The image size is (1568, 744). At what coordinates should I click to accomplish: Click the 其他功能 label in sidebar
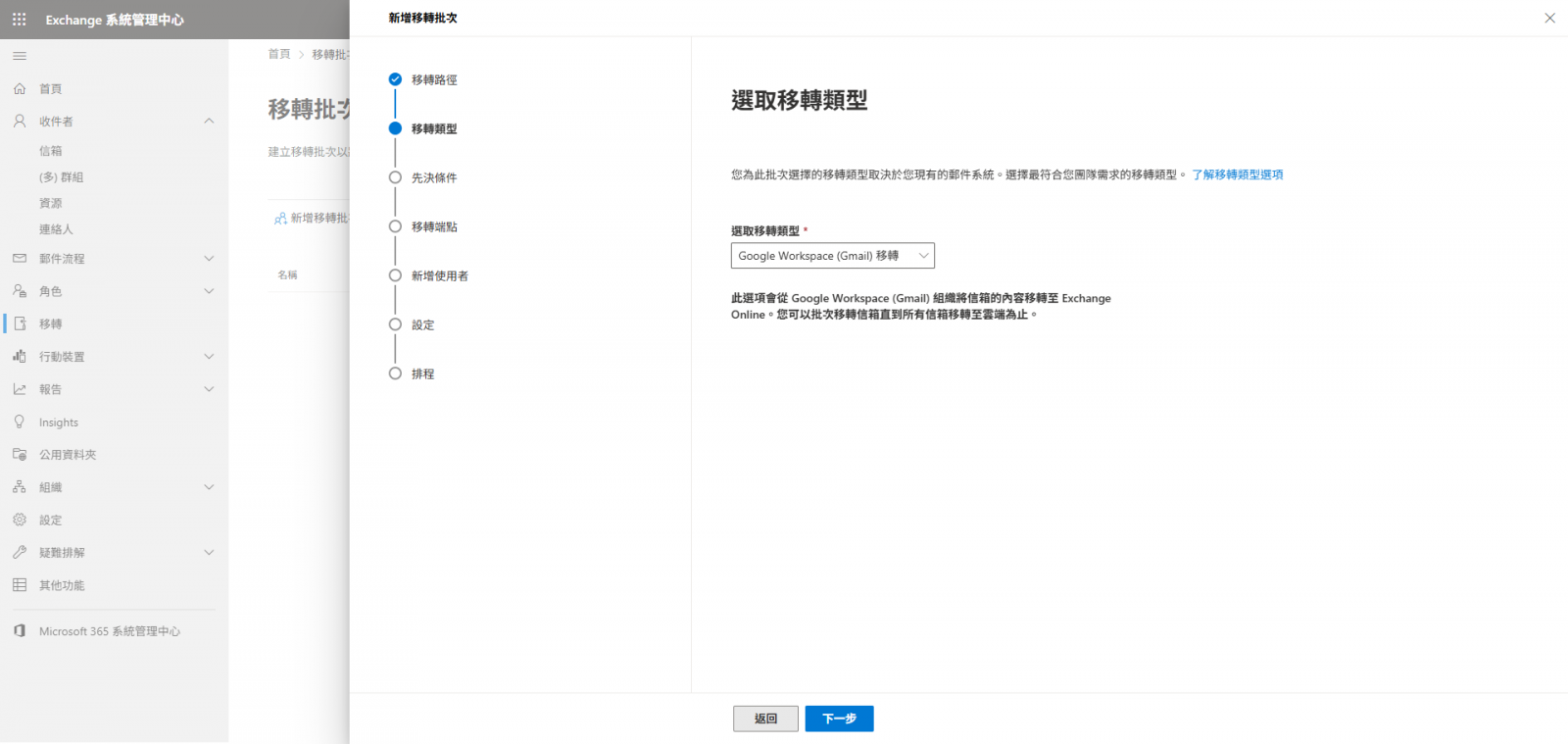click(62, 585)
